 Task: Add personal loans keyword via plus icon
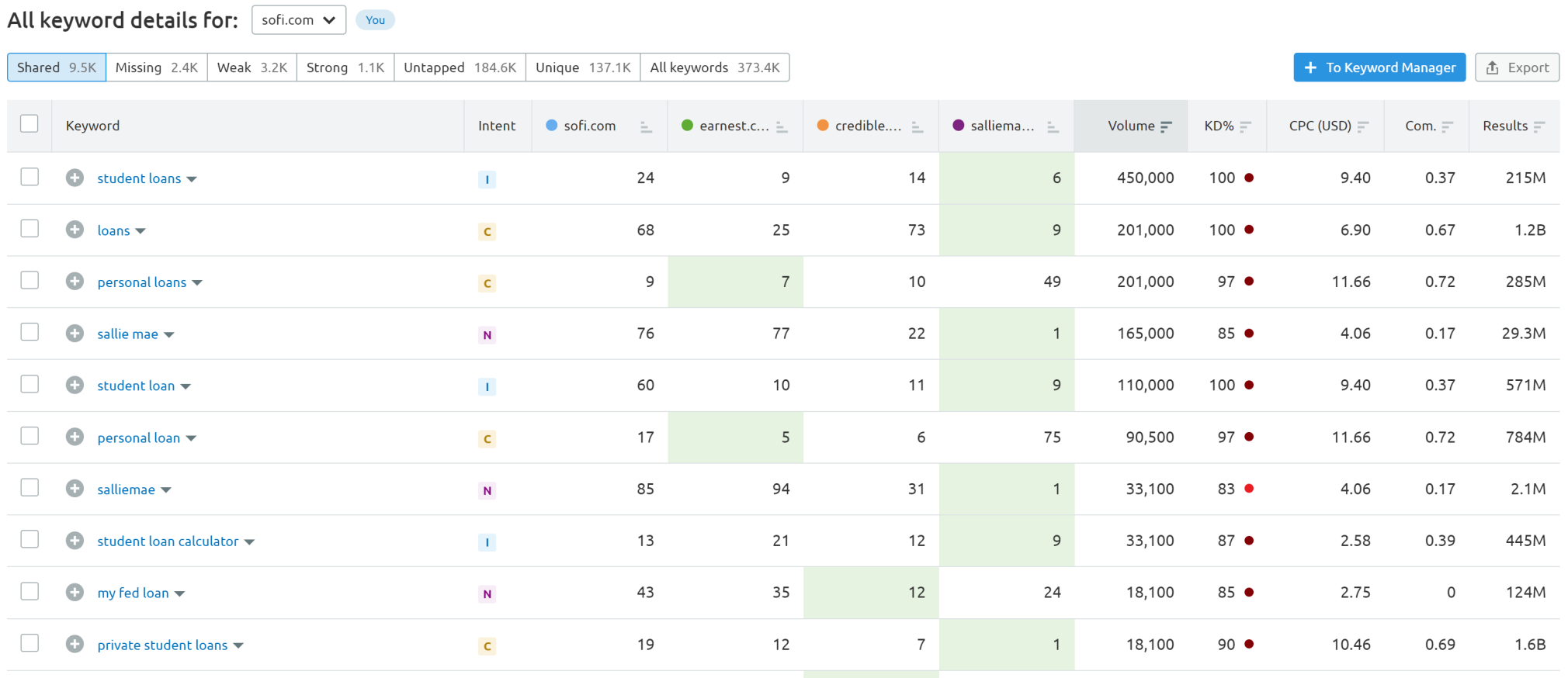coord(75,282)
